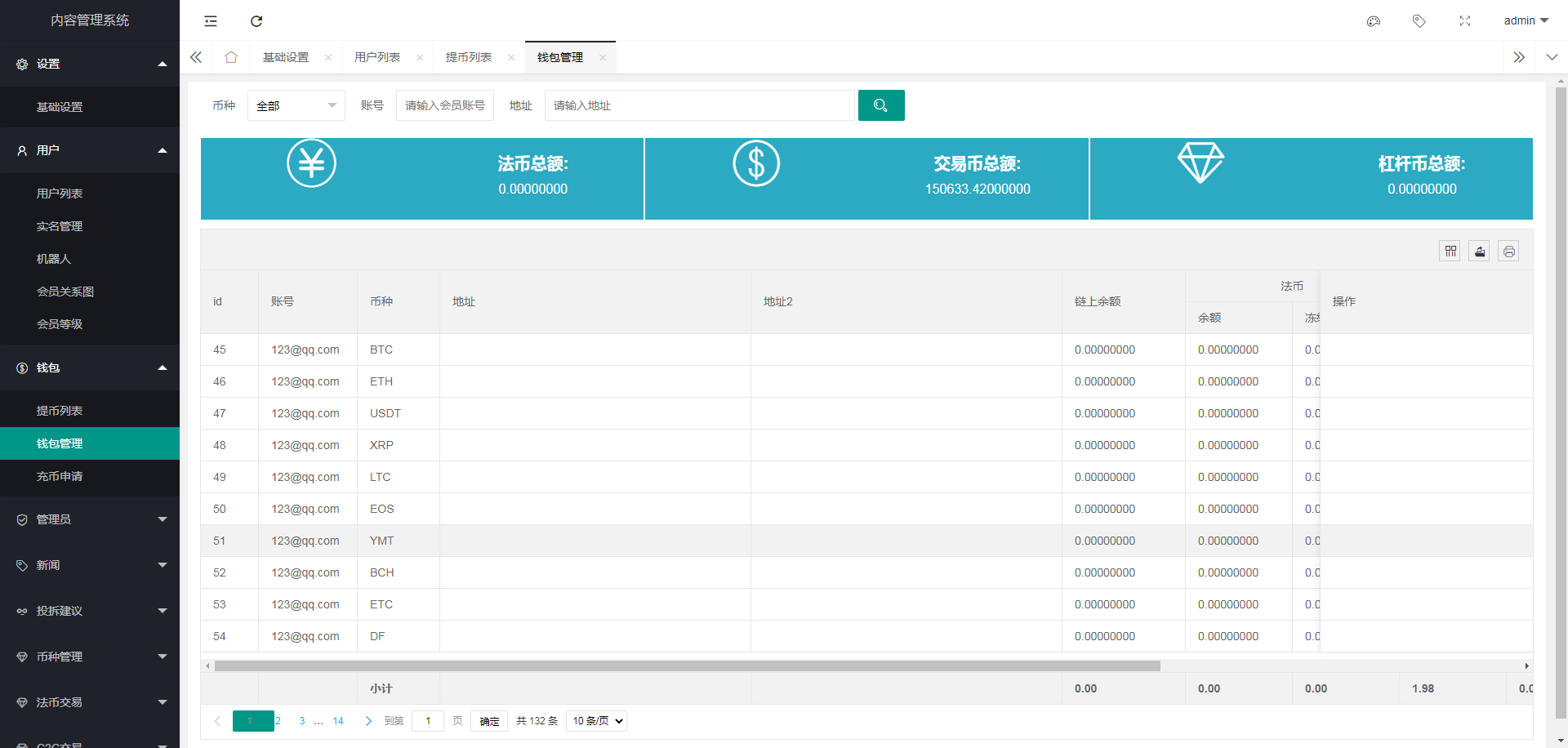This screenshot has height=748, width=1568.
Task: Select the BTC row with id 45
Action: (866, 350)
